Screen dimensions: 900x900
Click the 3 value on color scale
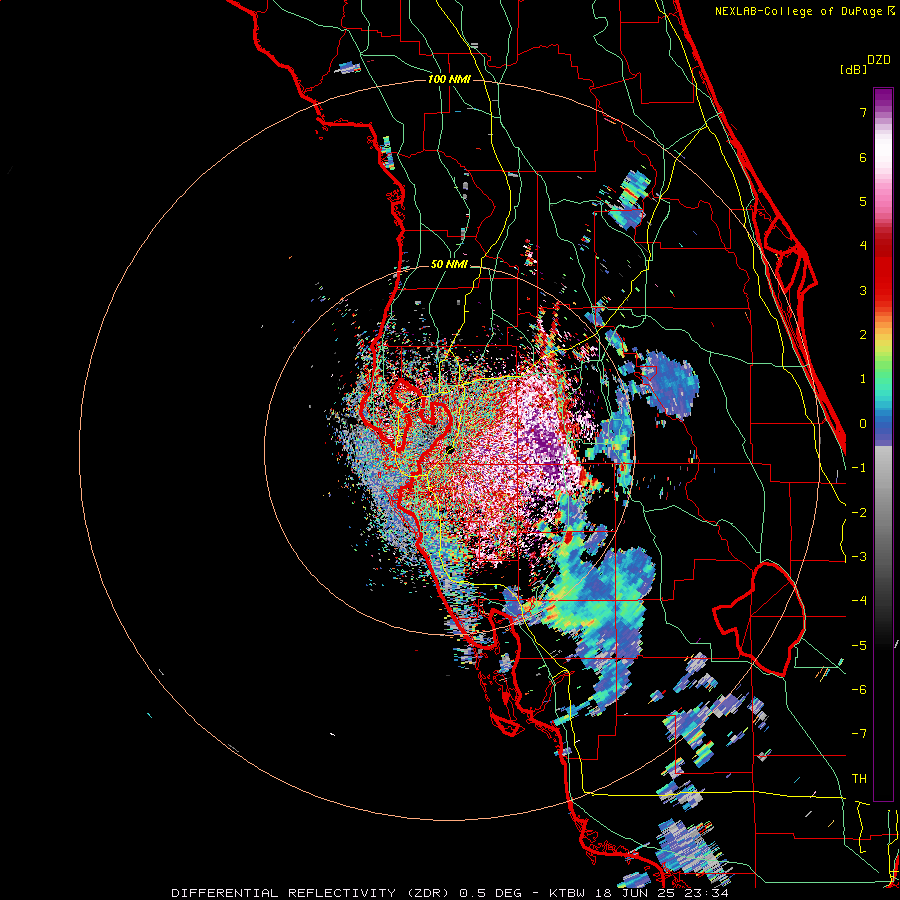[863, 290]
